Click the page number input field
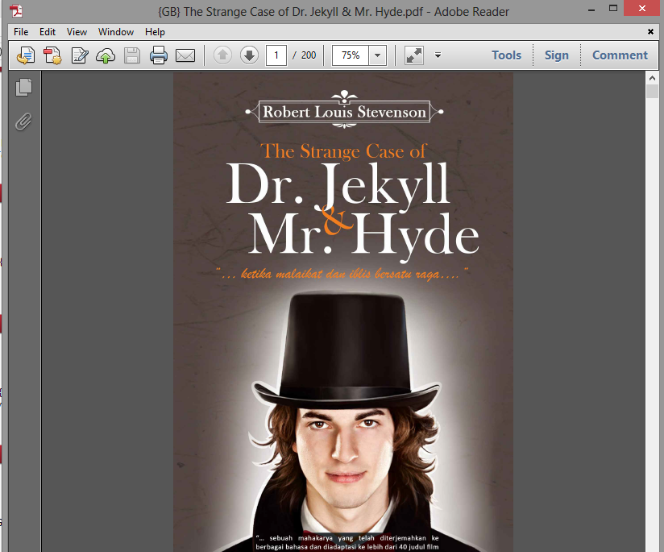 (276, 55)
